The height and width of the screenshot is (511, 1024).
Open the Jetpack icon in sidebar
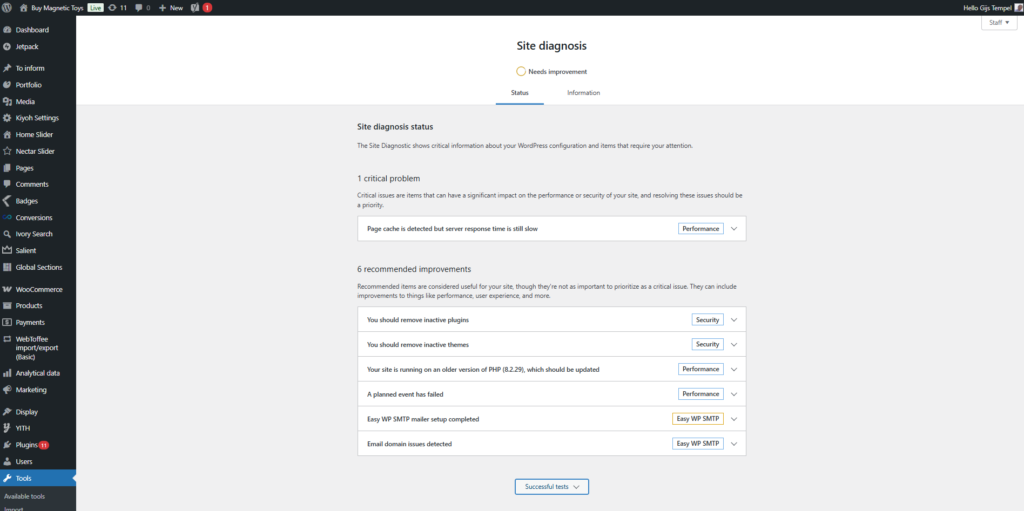[x=7, y=46]
